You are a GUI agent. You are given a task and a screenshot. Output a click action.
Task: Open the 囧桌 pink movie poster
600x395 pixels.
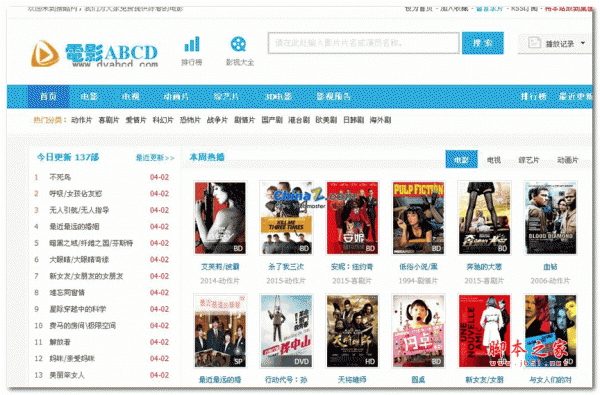418,331
